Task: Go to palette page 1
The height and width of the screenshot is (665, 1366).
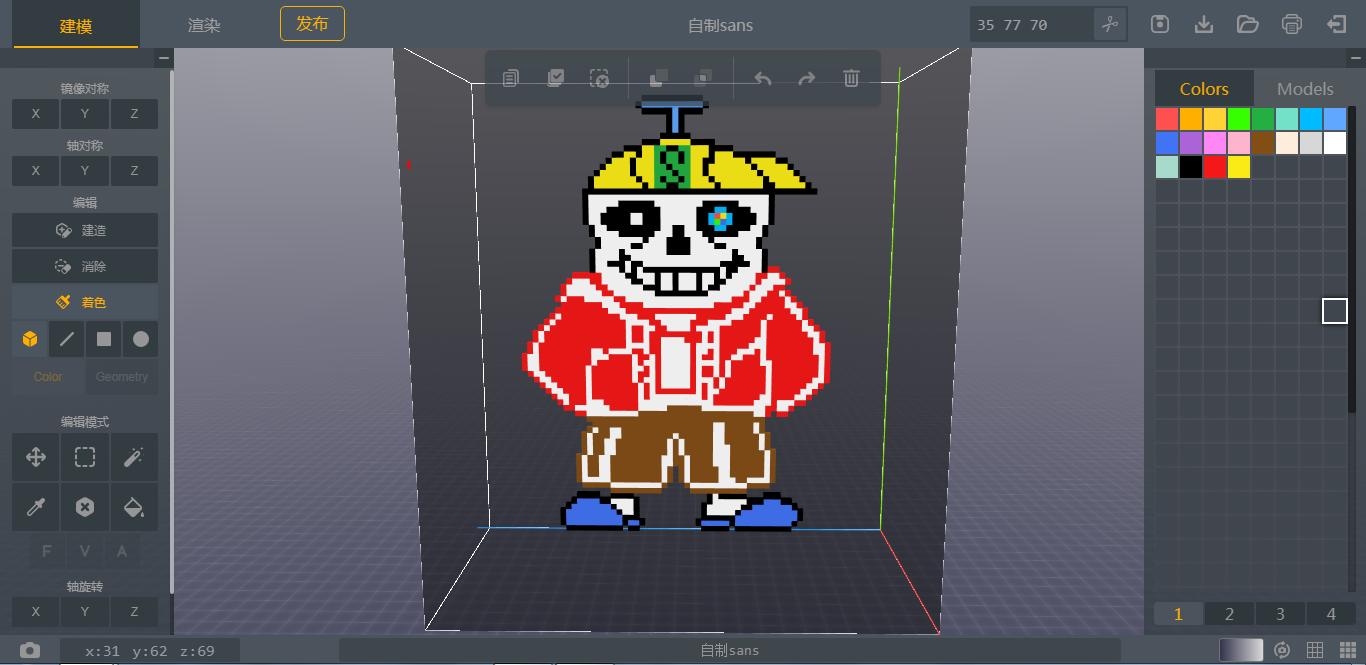Action: 1179,614
